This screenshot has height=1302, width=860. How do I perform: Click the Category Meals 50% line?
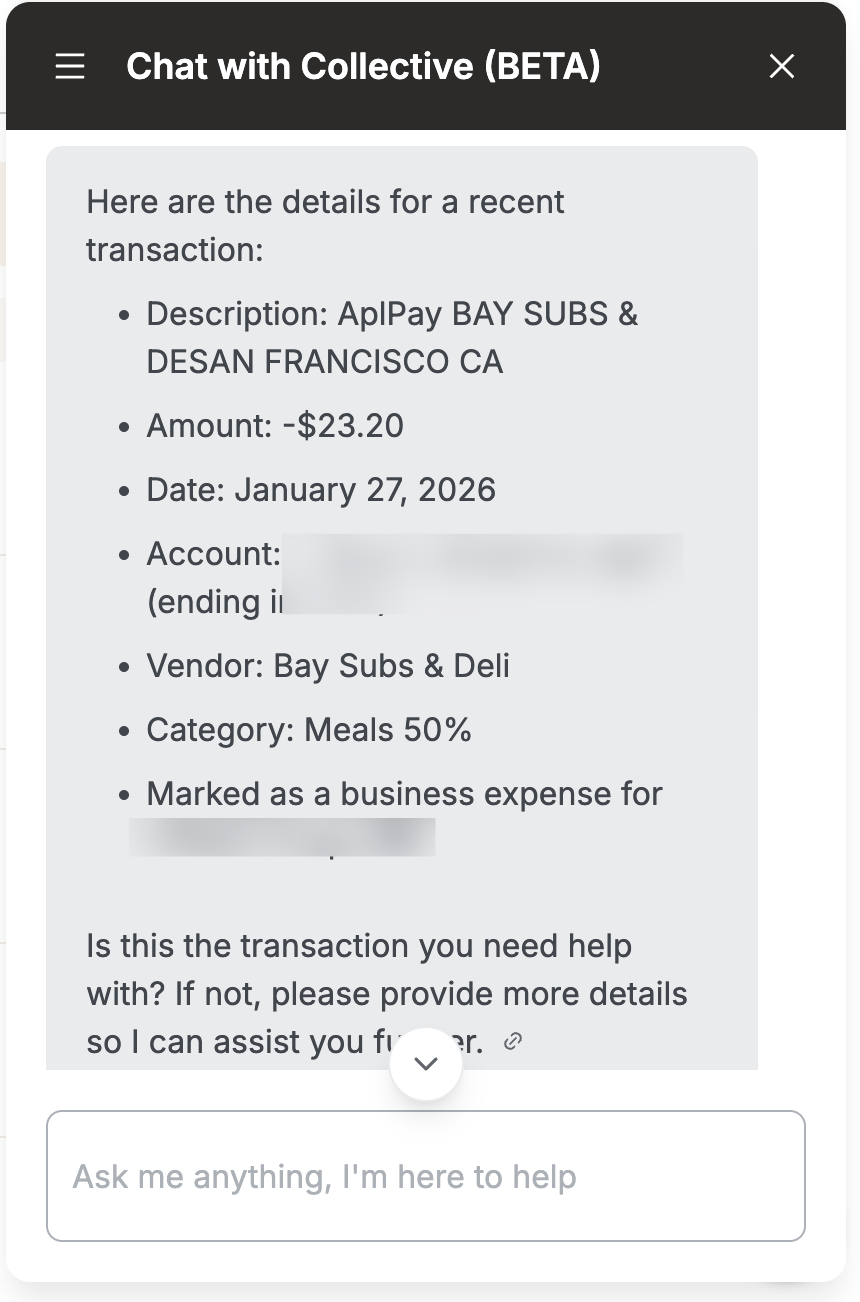click(x=309, y=730)
